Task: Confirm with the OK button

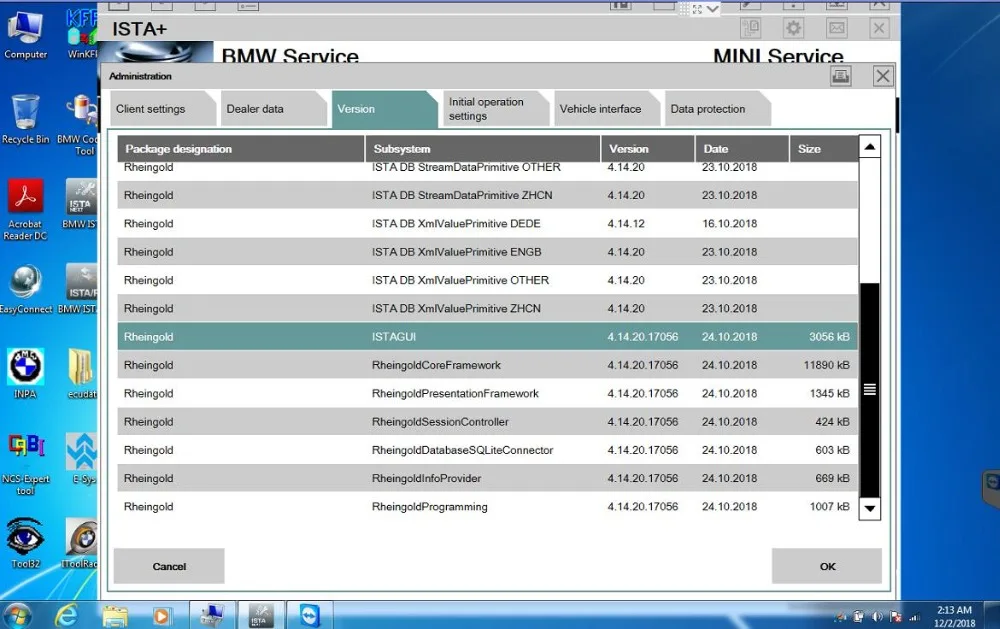Action: [827, 566]
